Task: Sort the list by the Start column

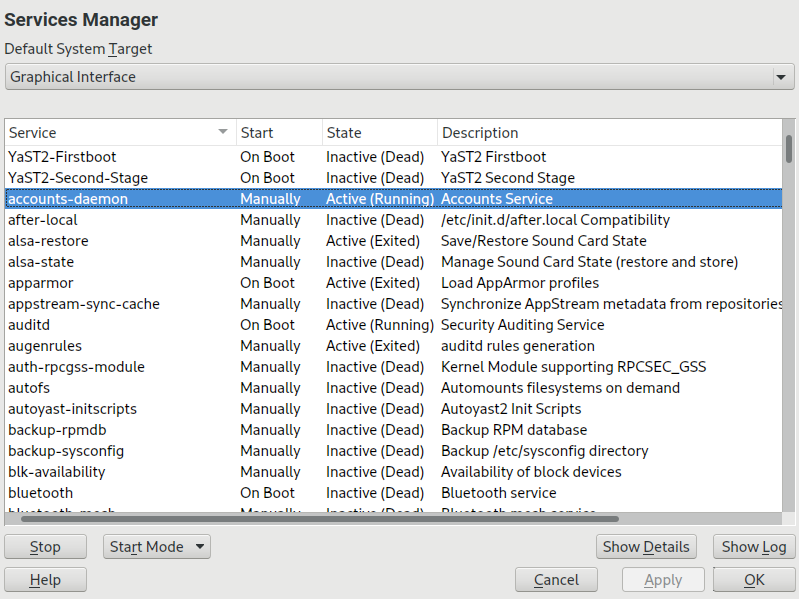Action: pyautogui.click(x=278, y=132)
